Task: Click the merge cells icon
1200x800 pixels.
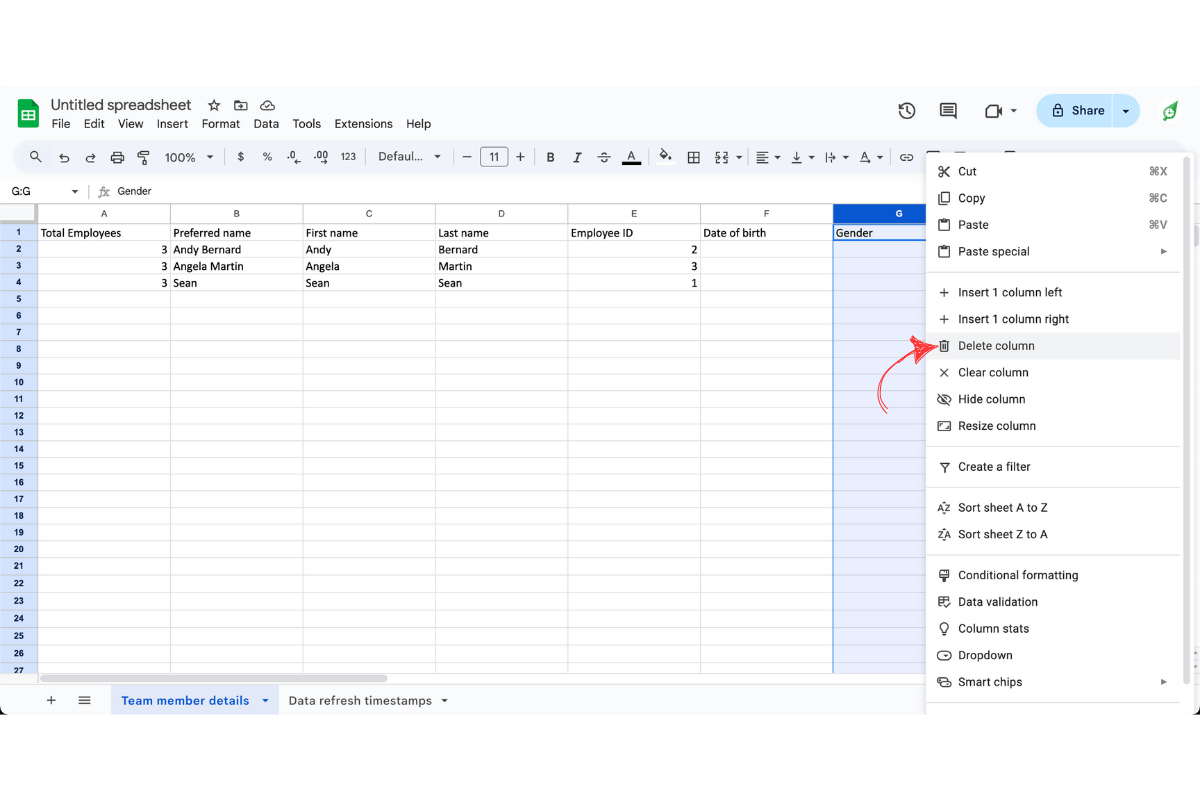Action: coord(722,157)
